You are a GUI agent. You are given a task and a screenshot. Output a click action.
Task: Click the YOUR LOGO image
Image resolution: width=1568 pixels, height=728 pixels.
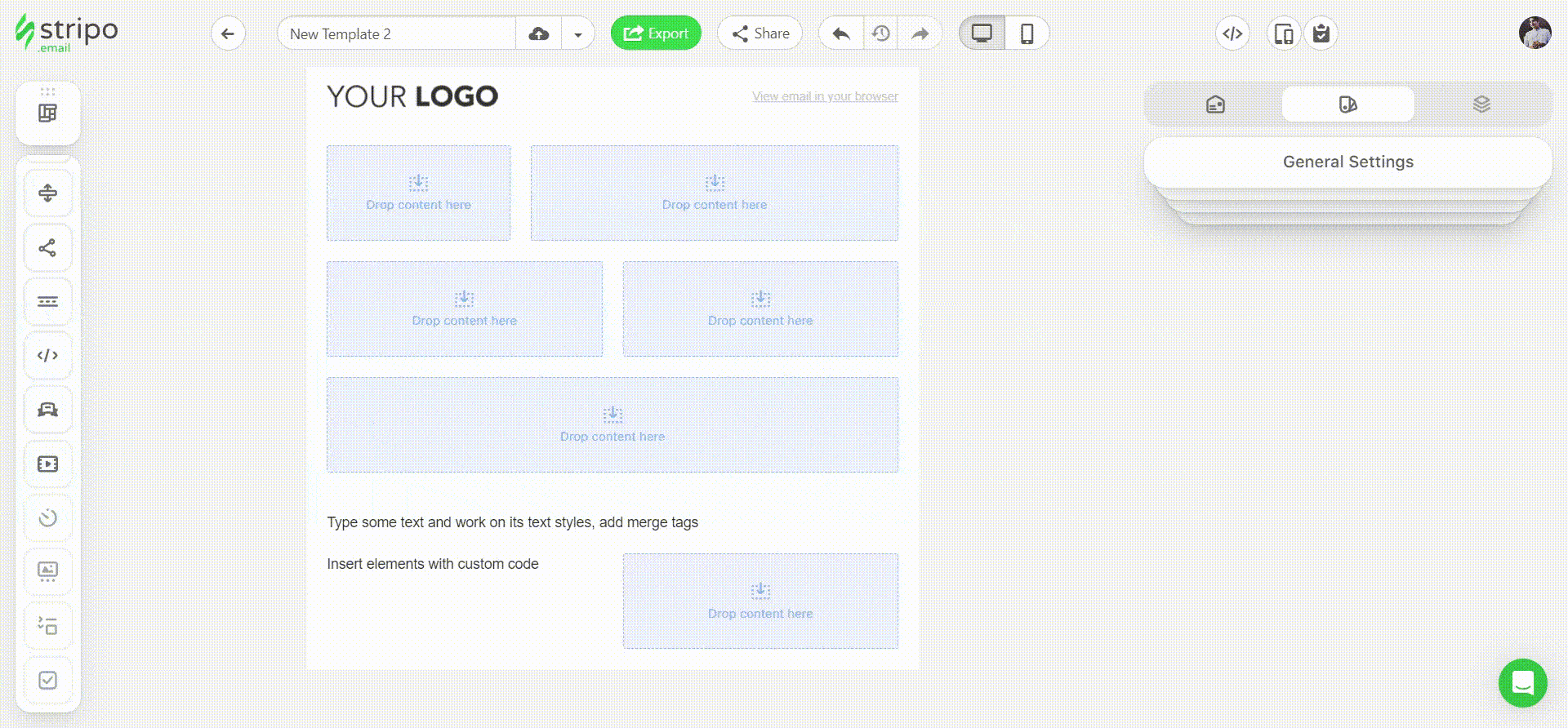(x=412, y=96)
